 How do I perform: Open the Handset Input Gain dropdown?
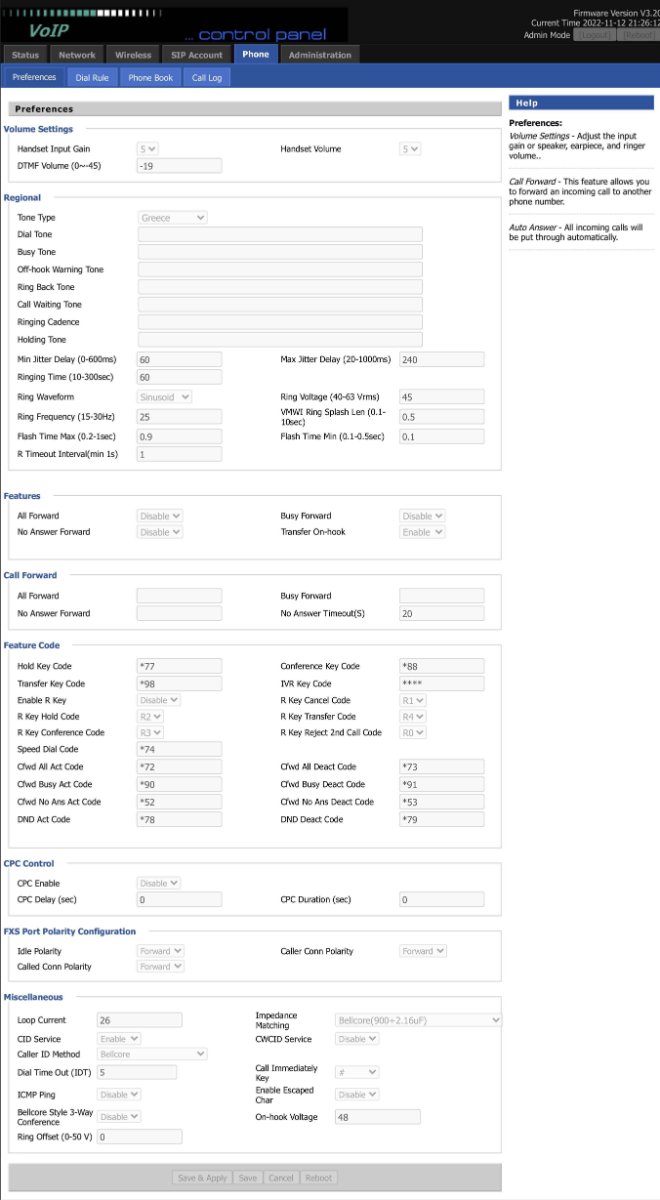[148, 149]
